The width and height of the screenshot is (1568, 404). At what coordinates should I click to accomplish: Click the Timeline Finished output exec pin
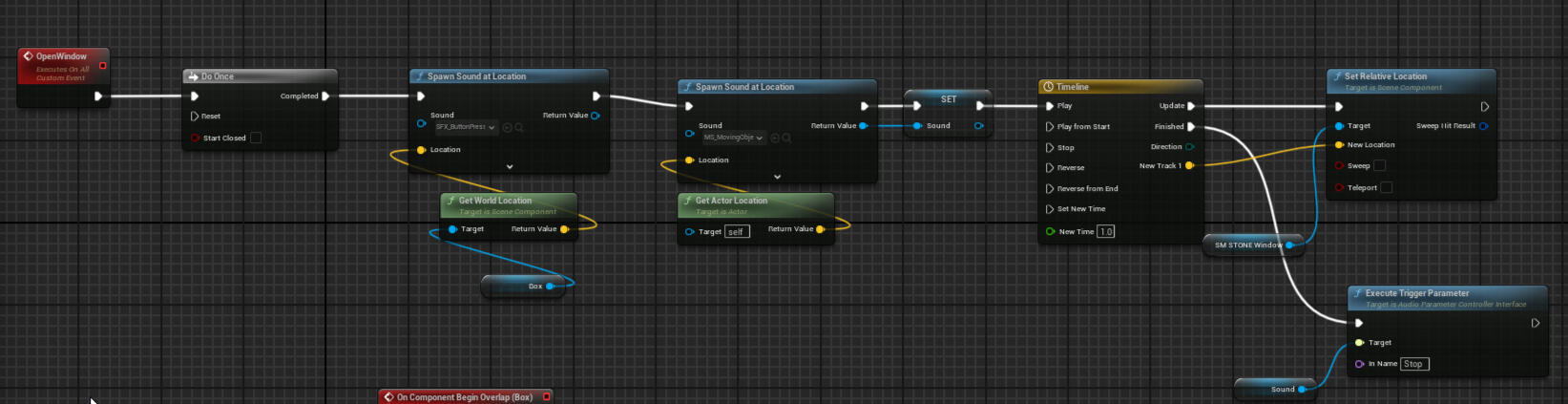[x=1191, y=126]
